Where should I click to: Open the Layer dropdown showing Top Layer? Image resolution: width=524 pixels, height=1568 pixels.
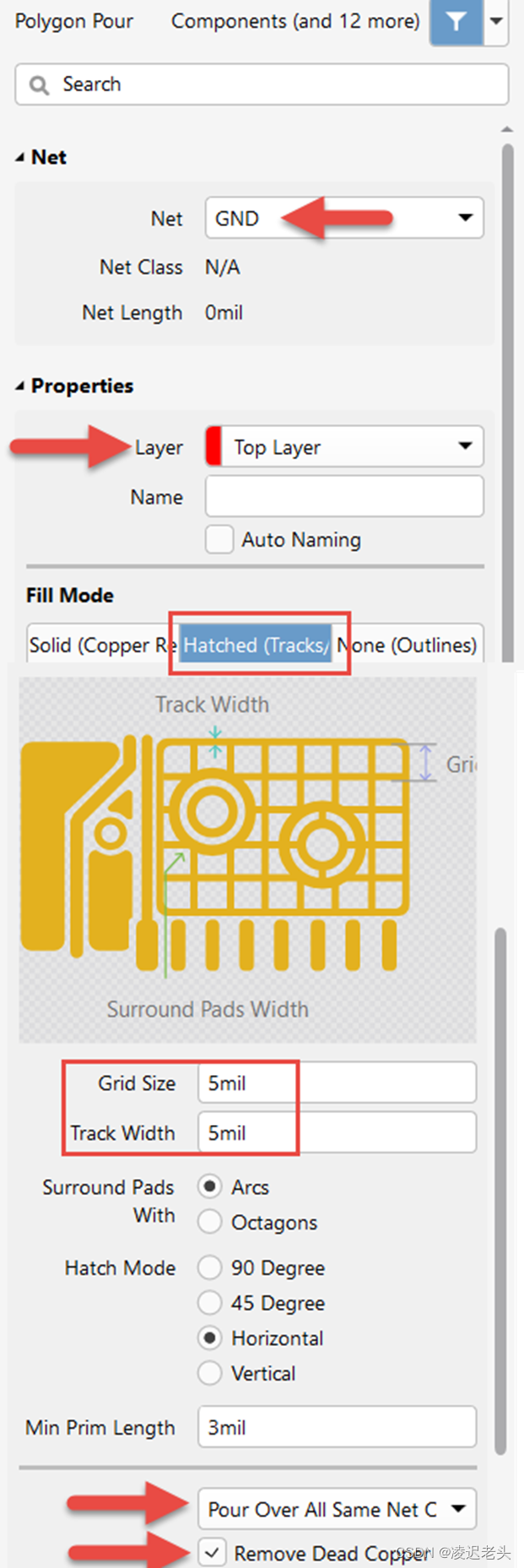tap(465, 446)
